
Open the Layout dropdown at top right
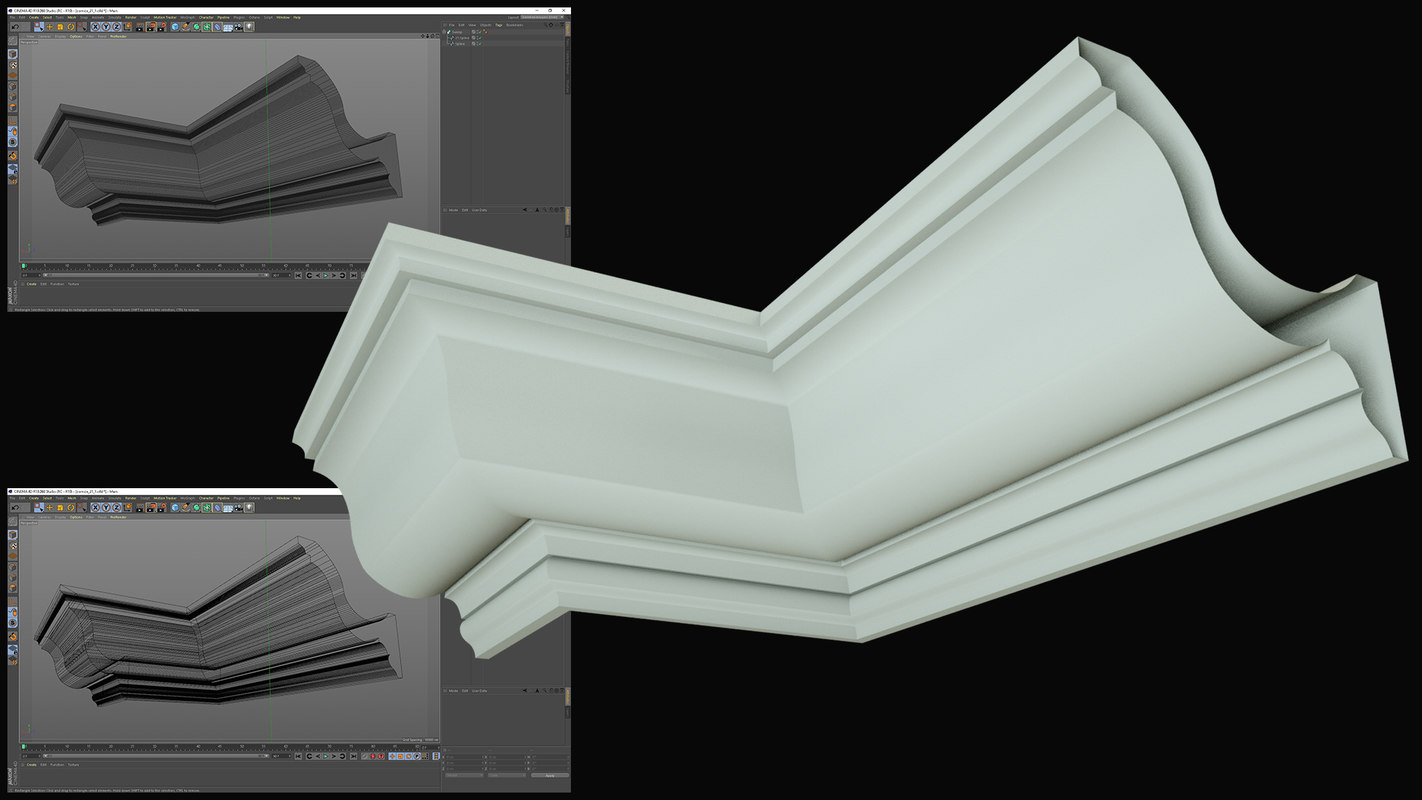point(540,18)
